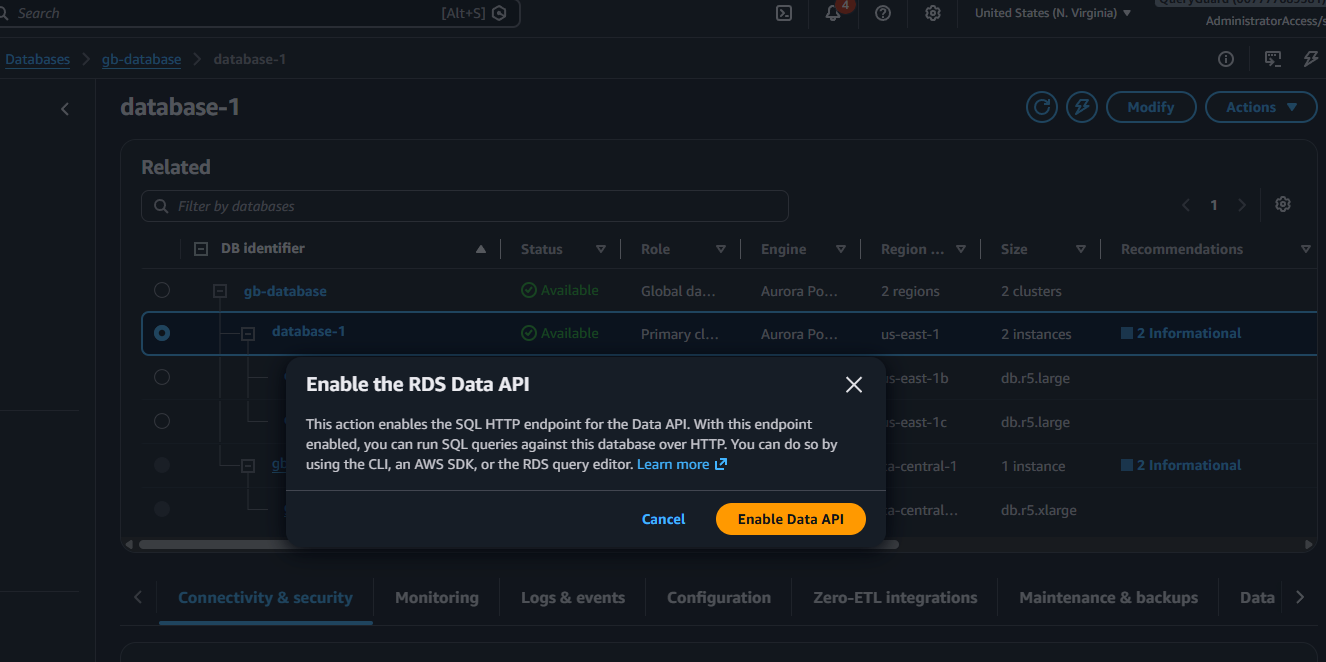Open the gb-database breadcrumb link
The height and width of the screenshot is (662, 1326).
click(141, 59)
